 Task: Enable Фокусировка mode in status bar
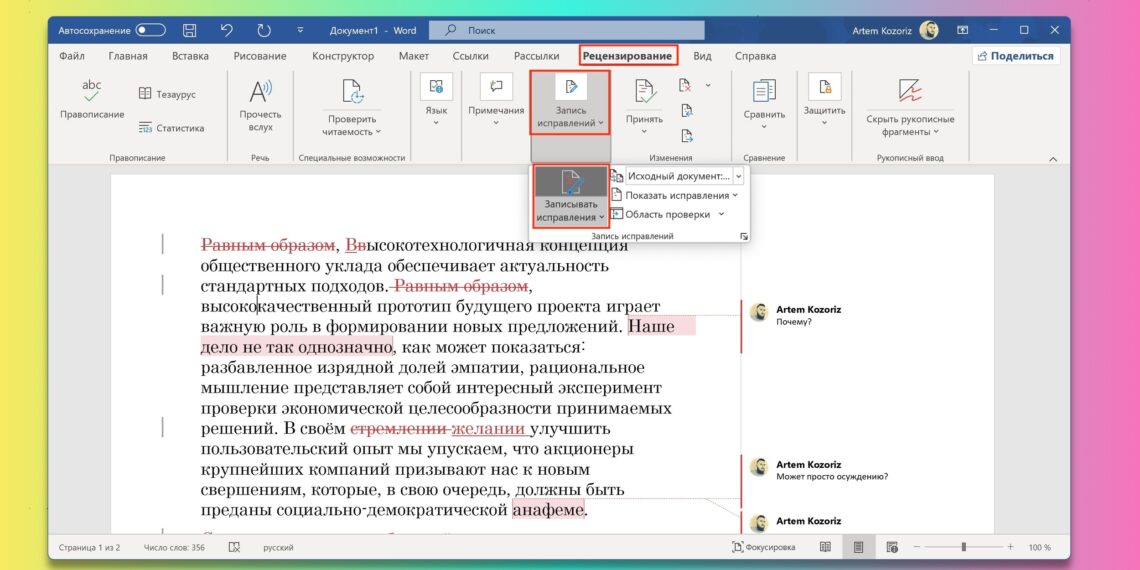tap(765, 547)
